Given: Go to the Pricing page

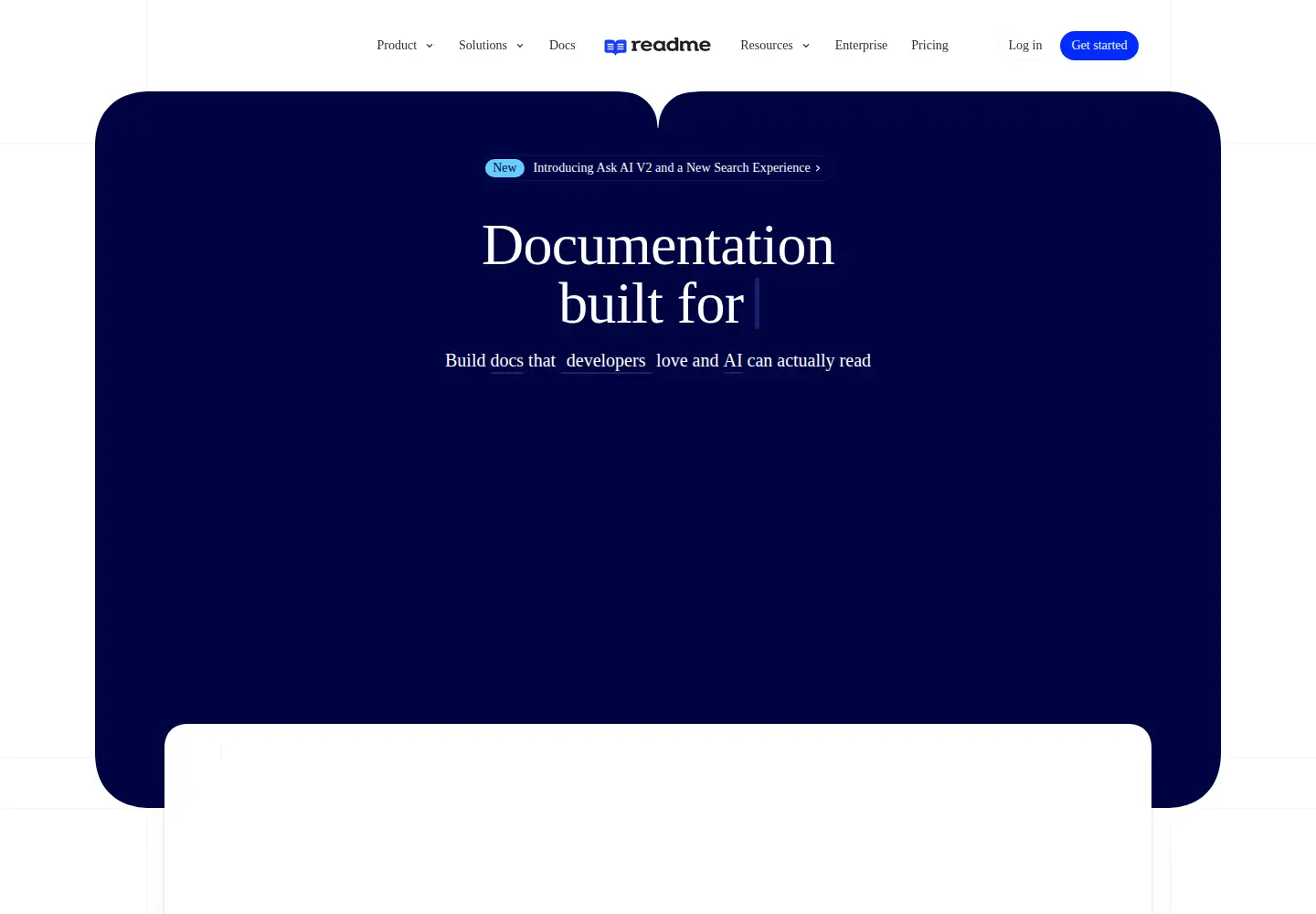Looking at the screenshot, I should click(x=929, y=46).
